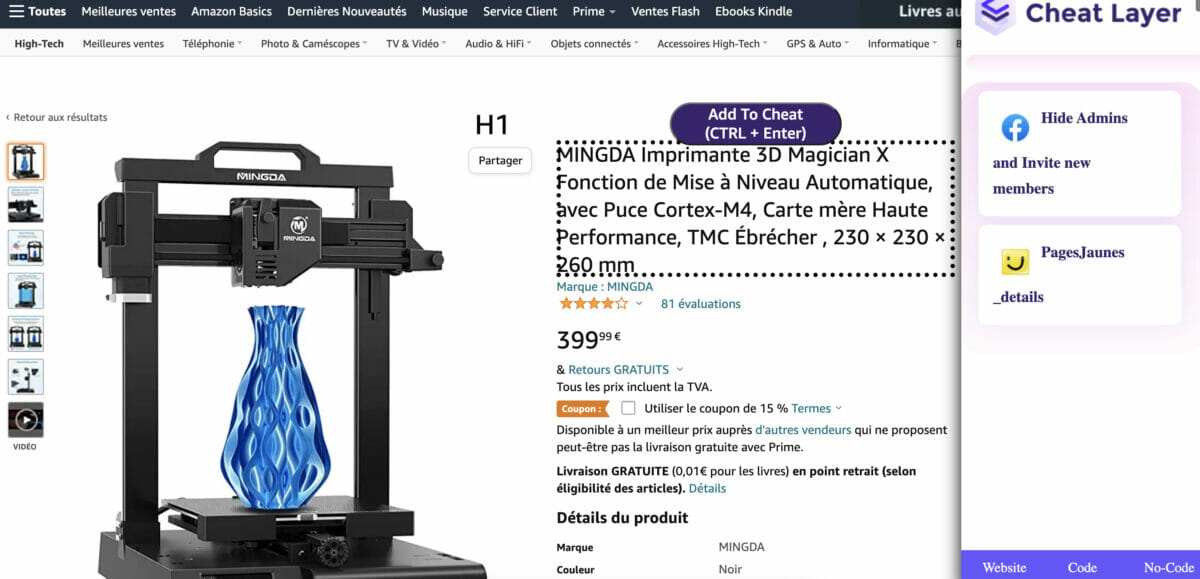The height and width of the screenshot is (579, 1200).
Task: Switch to the Code tab
Action: [x=1082, y=567]
